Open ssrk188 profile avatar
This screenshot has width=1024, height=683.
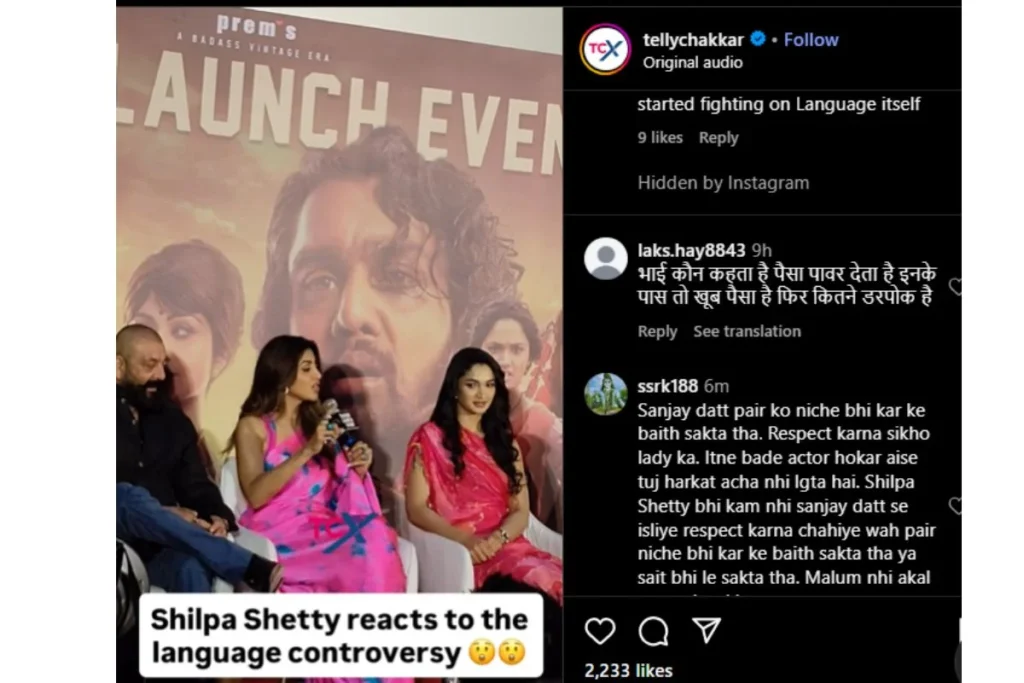605,394
